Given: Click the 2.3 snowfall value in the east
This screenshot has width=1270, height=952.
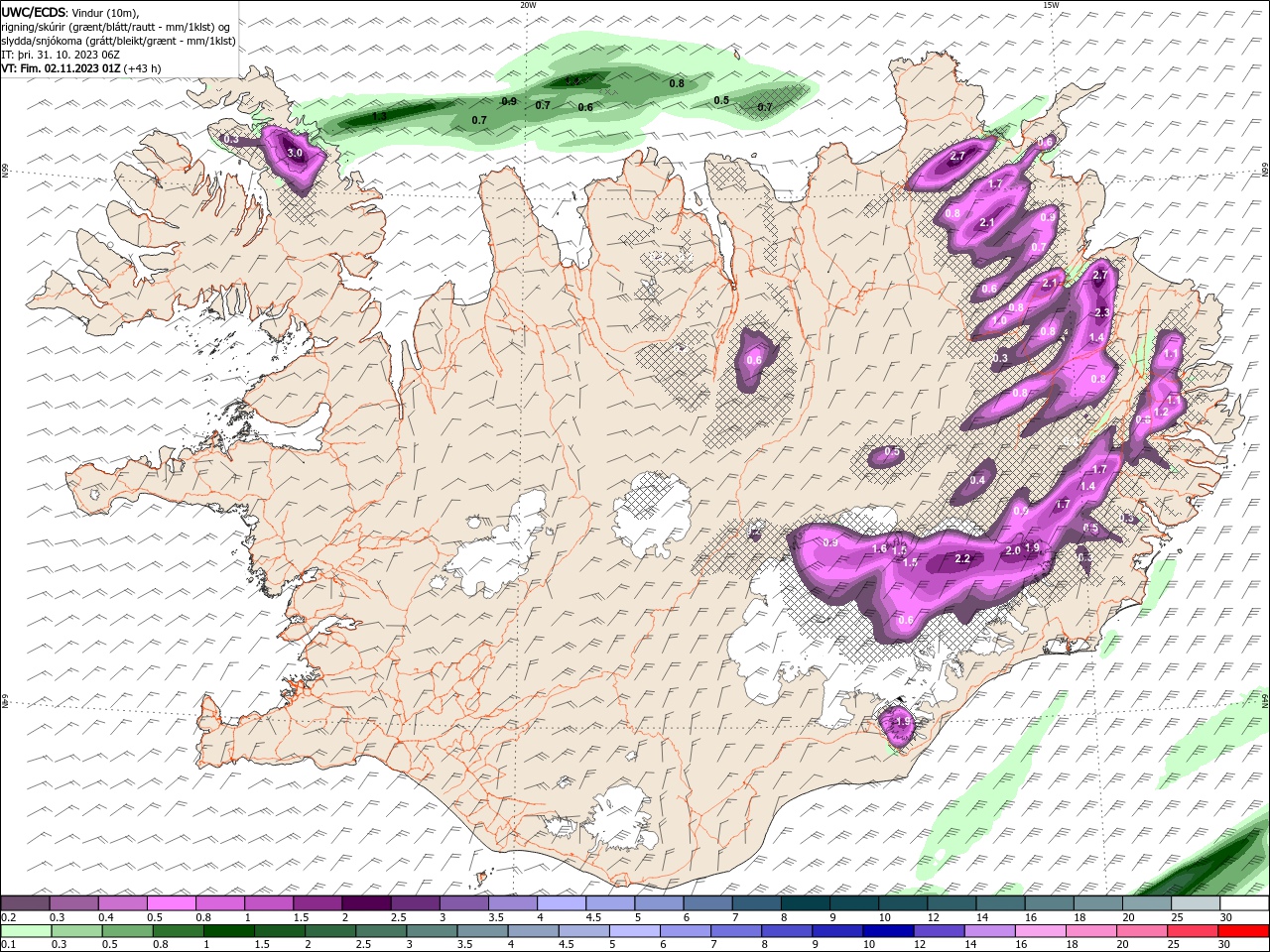Looking at the screenshot, I should tap(1101, 313).
